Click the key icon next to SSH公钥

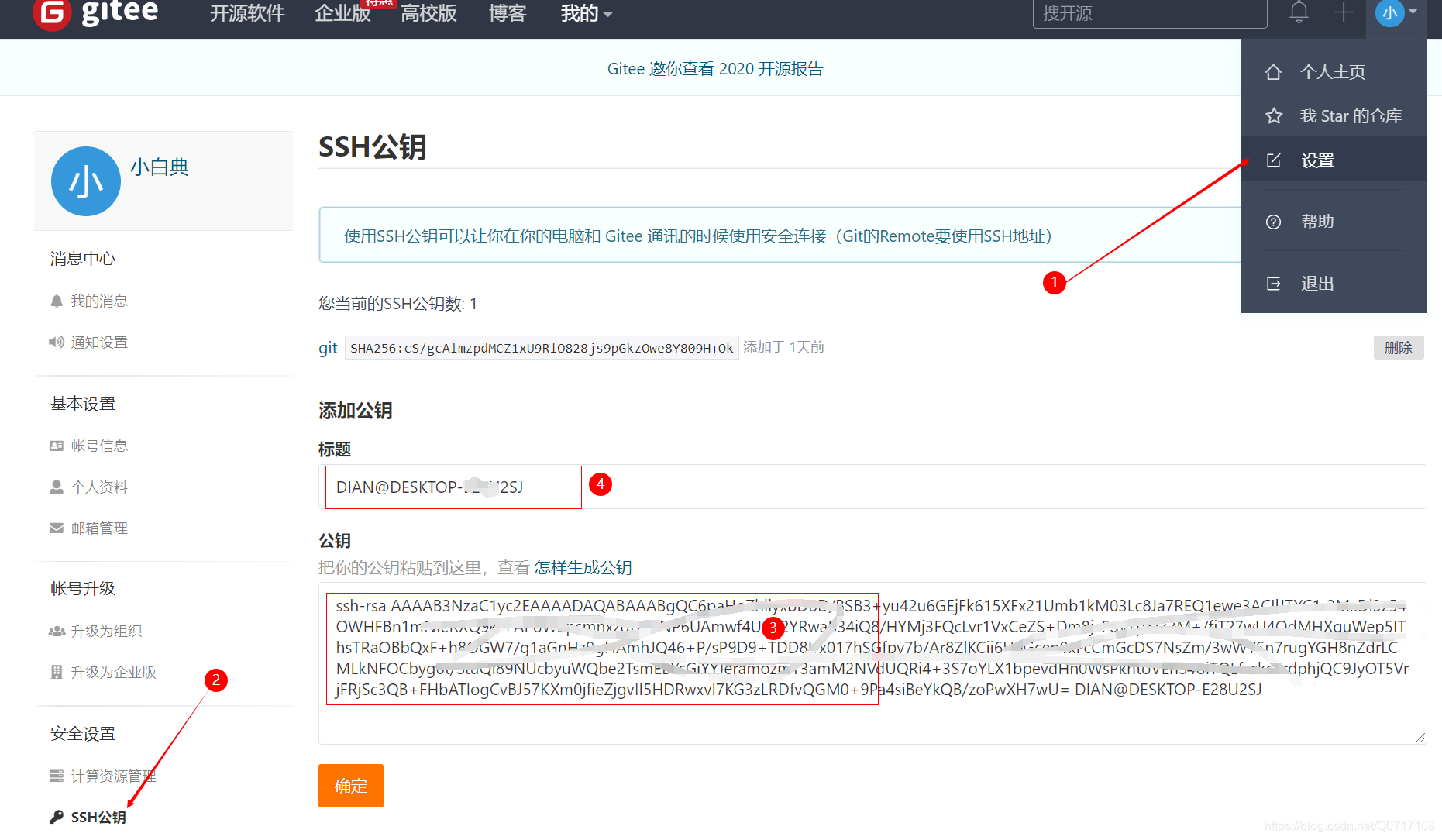pos(57,817)
